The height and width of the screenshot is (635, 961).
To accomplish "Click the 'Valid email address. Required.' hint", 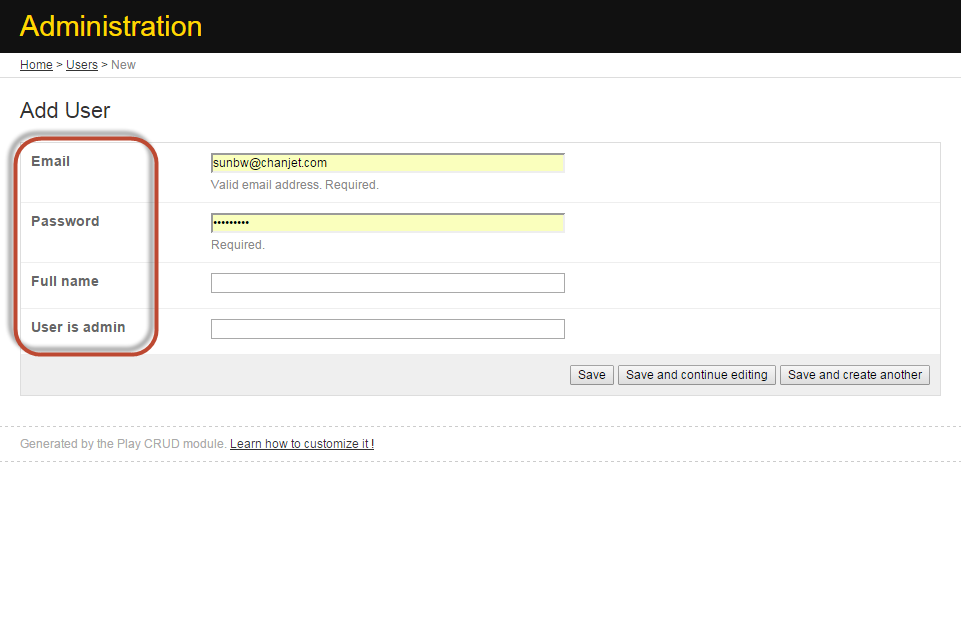I will 295,185.
